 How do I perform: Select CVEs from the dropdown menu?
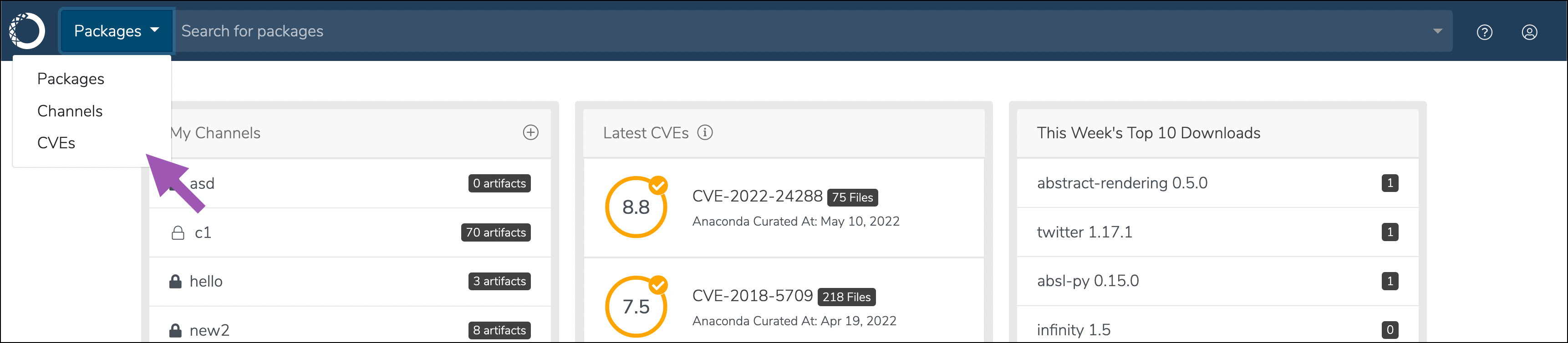[56, 143]
